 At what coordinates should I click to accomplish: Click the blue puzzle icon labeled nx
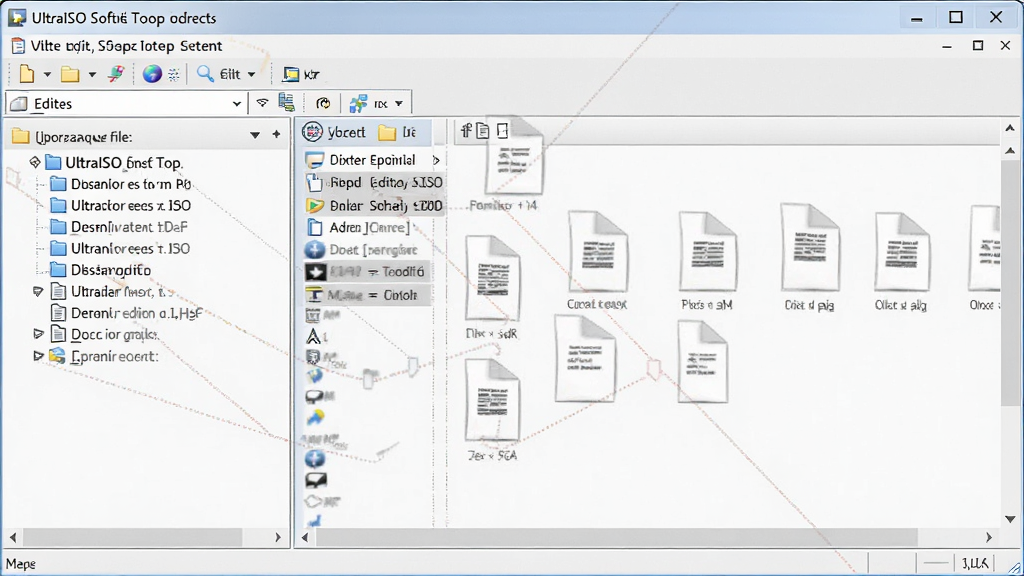point(358,103)
